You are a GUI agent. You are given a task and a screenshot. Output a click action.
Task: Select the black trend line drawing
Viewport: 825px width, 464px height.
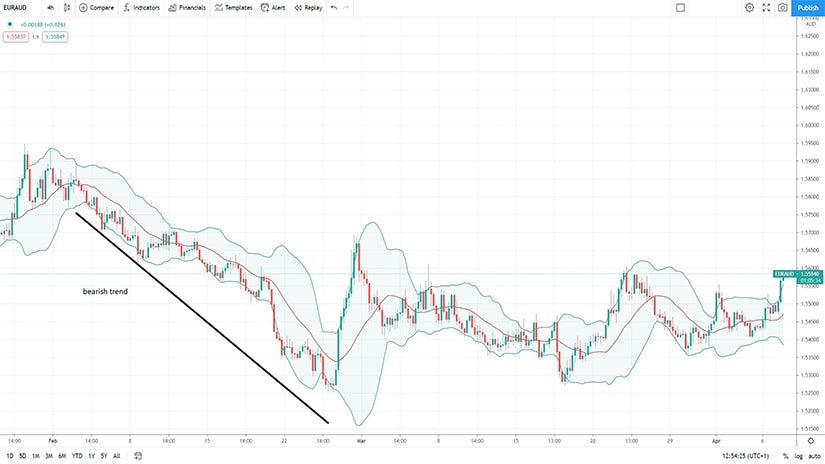coord(203,318)
